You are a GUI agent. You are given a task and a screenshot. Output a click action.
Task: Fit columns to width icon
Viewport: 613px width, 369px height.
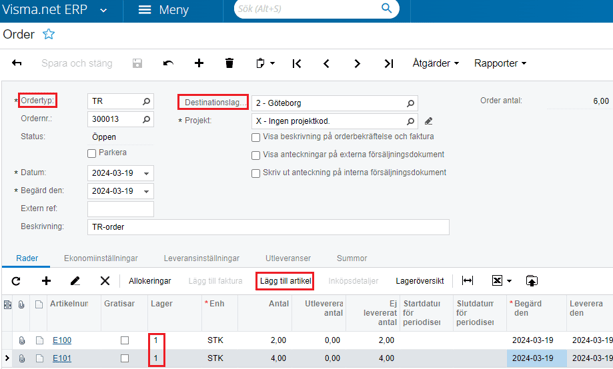point(467,281)
